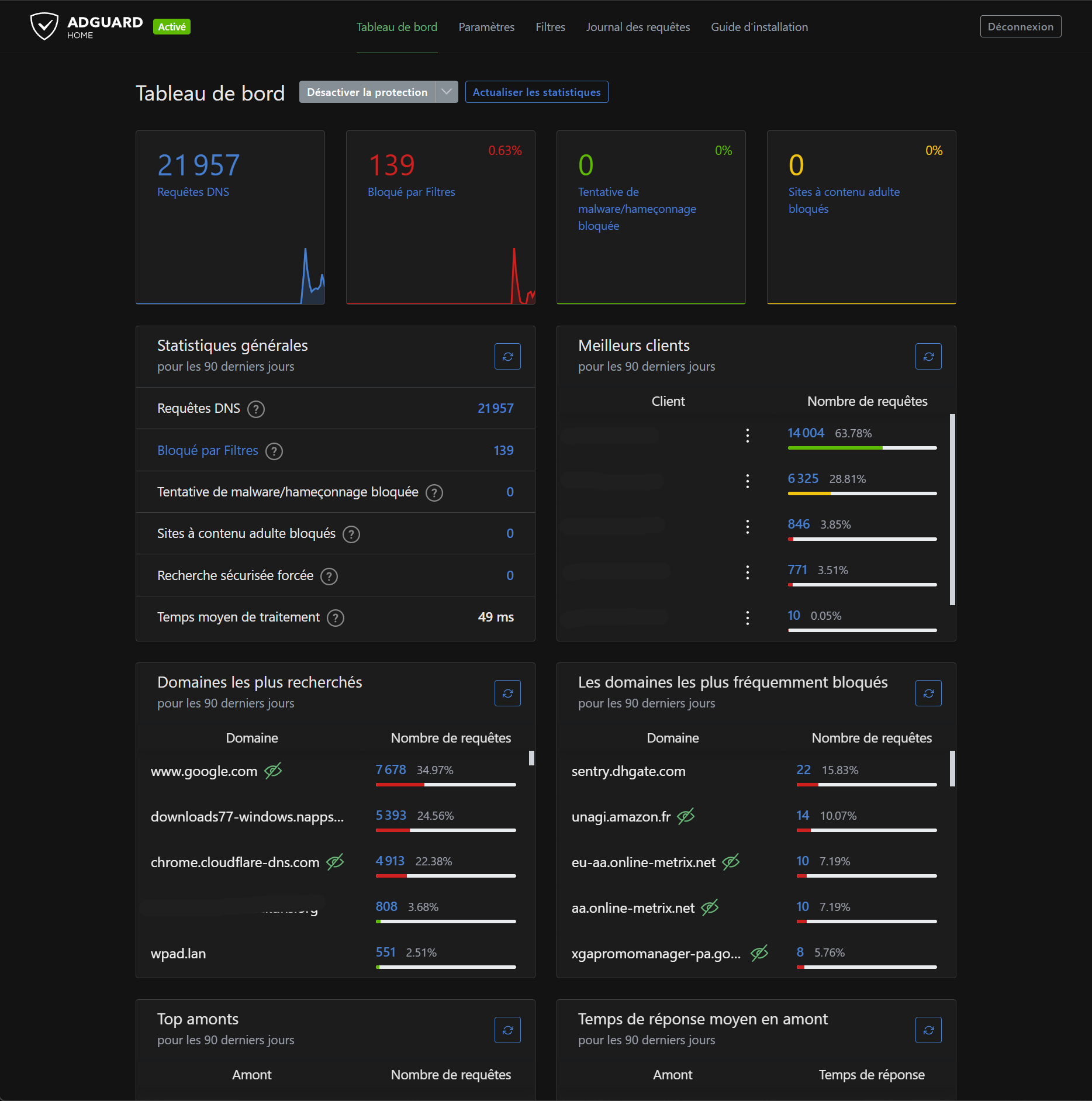Click the Meilleurs clients list scrollbar
Screen dimensions: 1092x1101
click(x=952, y=509)
